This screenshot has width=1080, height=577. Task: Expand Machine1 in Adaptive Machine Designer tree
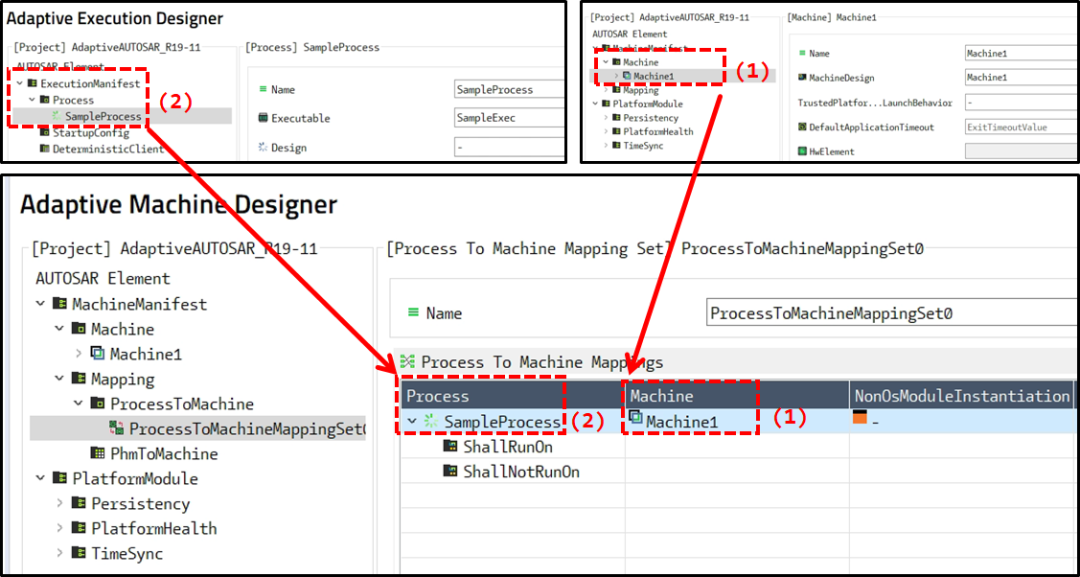(78, 354)
